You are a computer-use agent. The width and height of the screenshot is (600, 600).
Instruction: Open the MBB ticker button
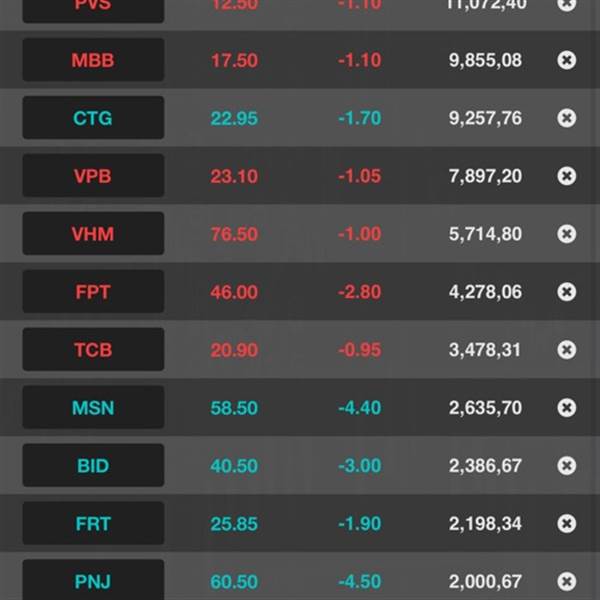pos(93,60)
